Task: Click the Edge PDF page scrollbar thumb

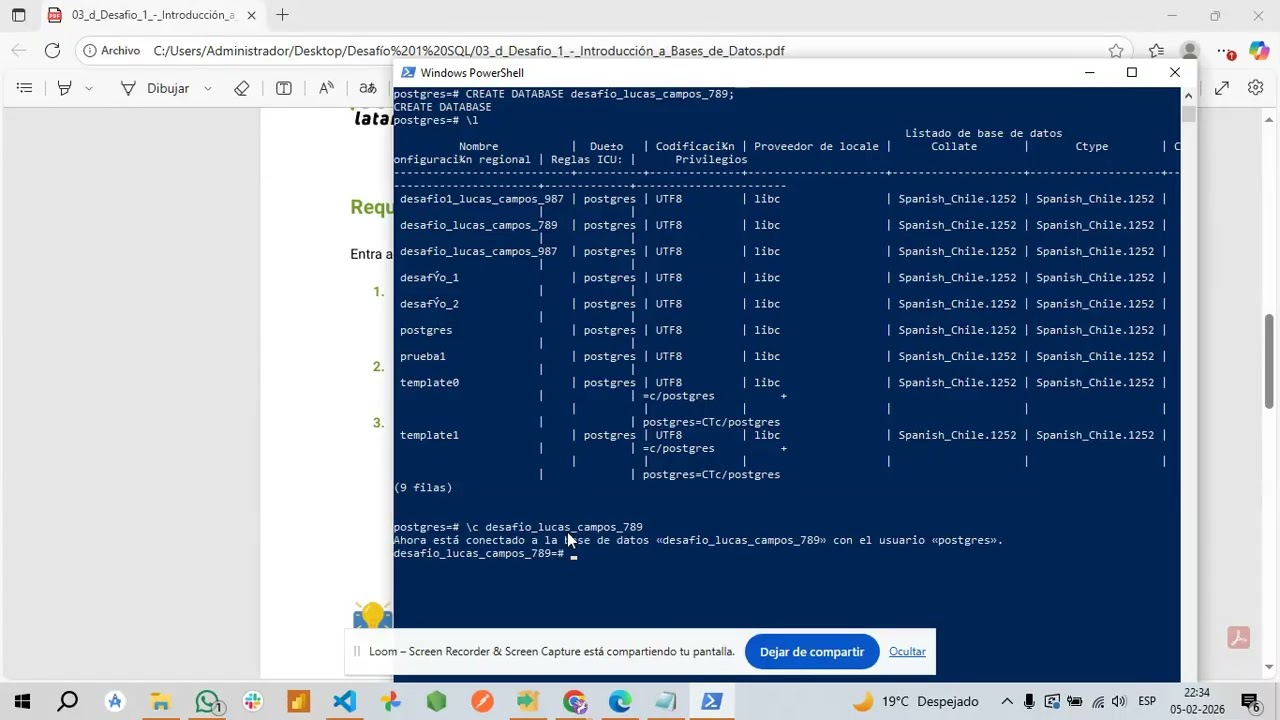Action: [x=1270, y=362]
